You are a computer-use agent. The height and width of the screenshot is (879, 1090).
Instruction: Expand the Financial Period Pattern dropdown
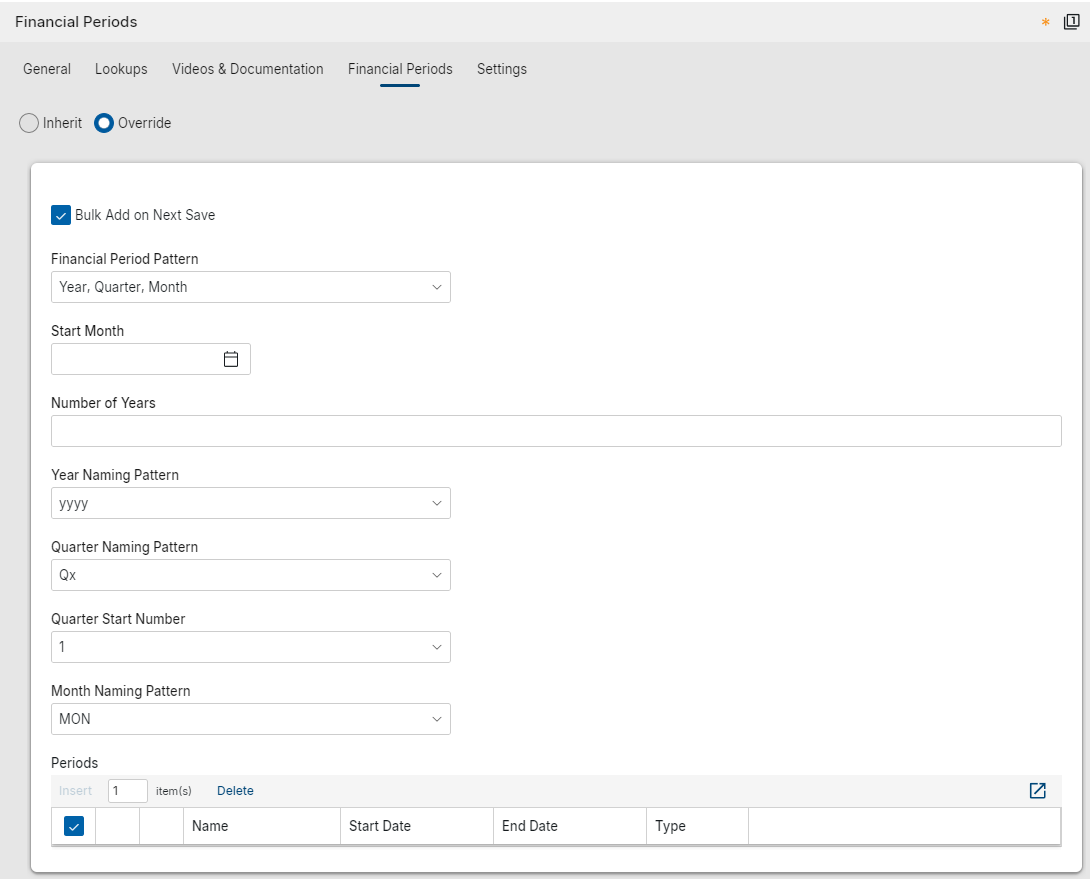(x=250, y=287)
